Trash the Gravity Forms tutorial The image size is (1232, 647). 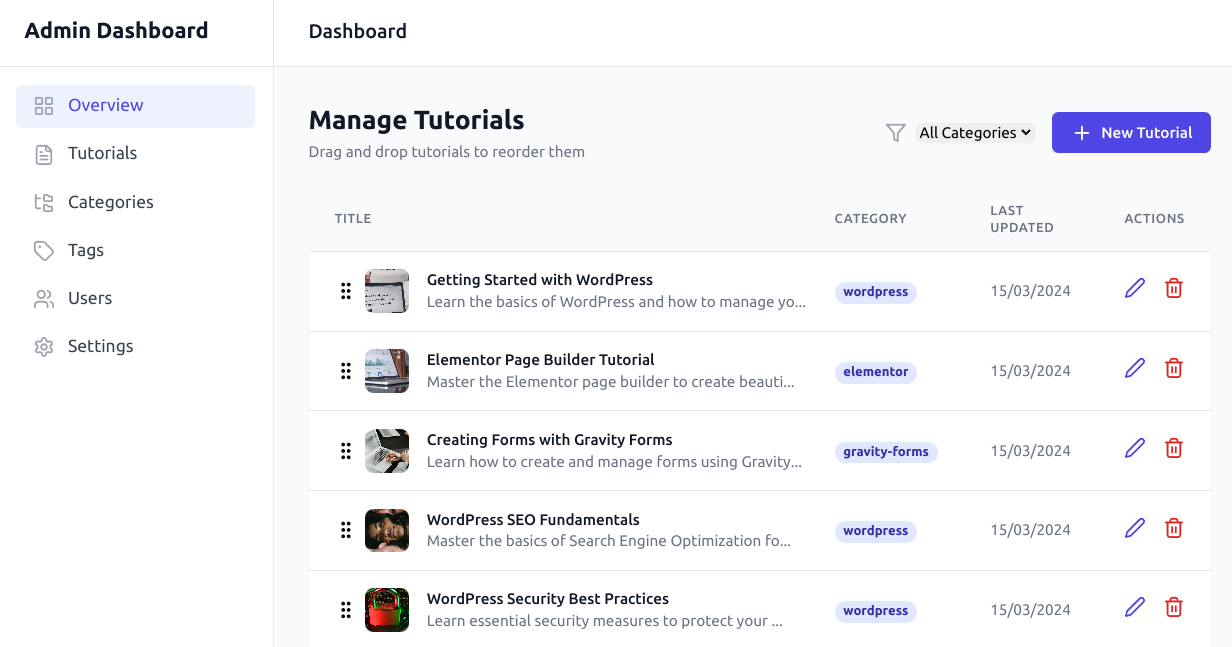pyautogui.click(x=1174, y=448)
